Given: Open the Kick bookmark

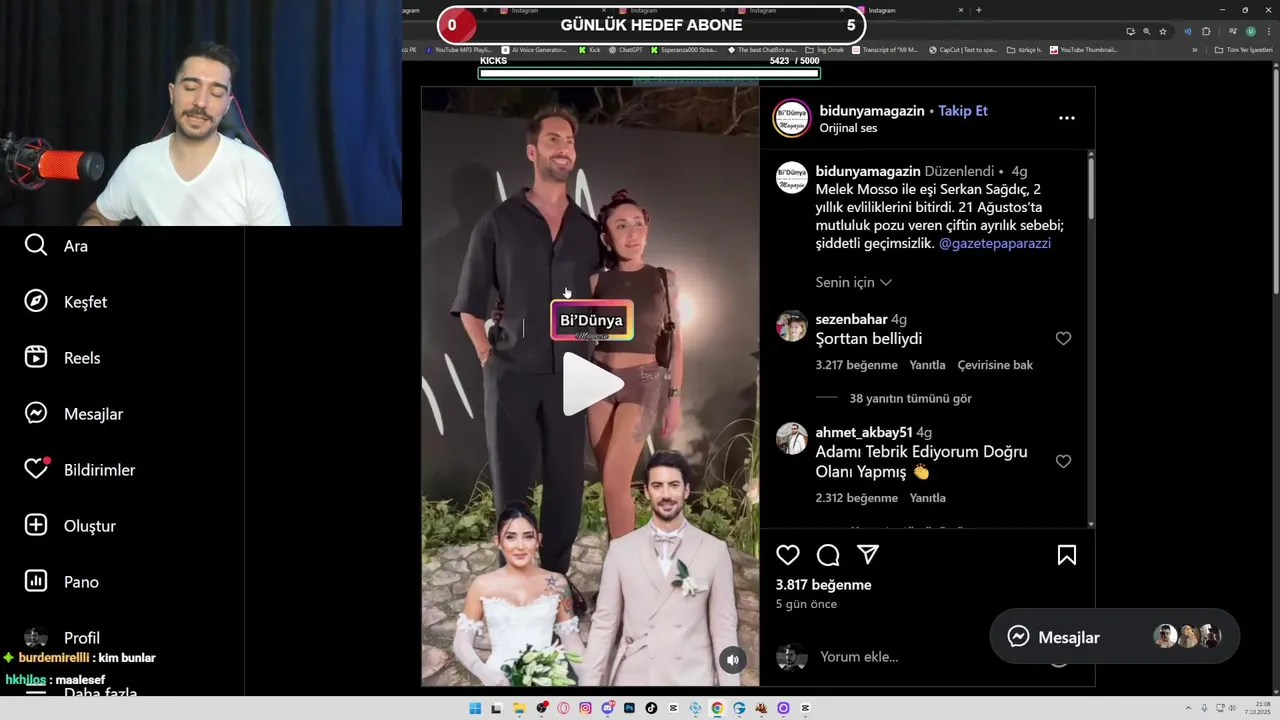Looking at the screenshot, I should tap(589, 49).
